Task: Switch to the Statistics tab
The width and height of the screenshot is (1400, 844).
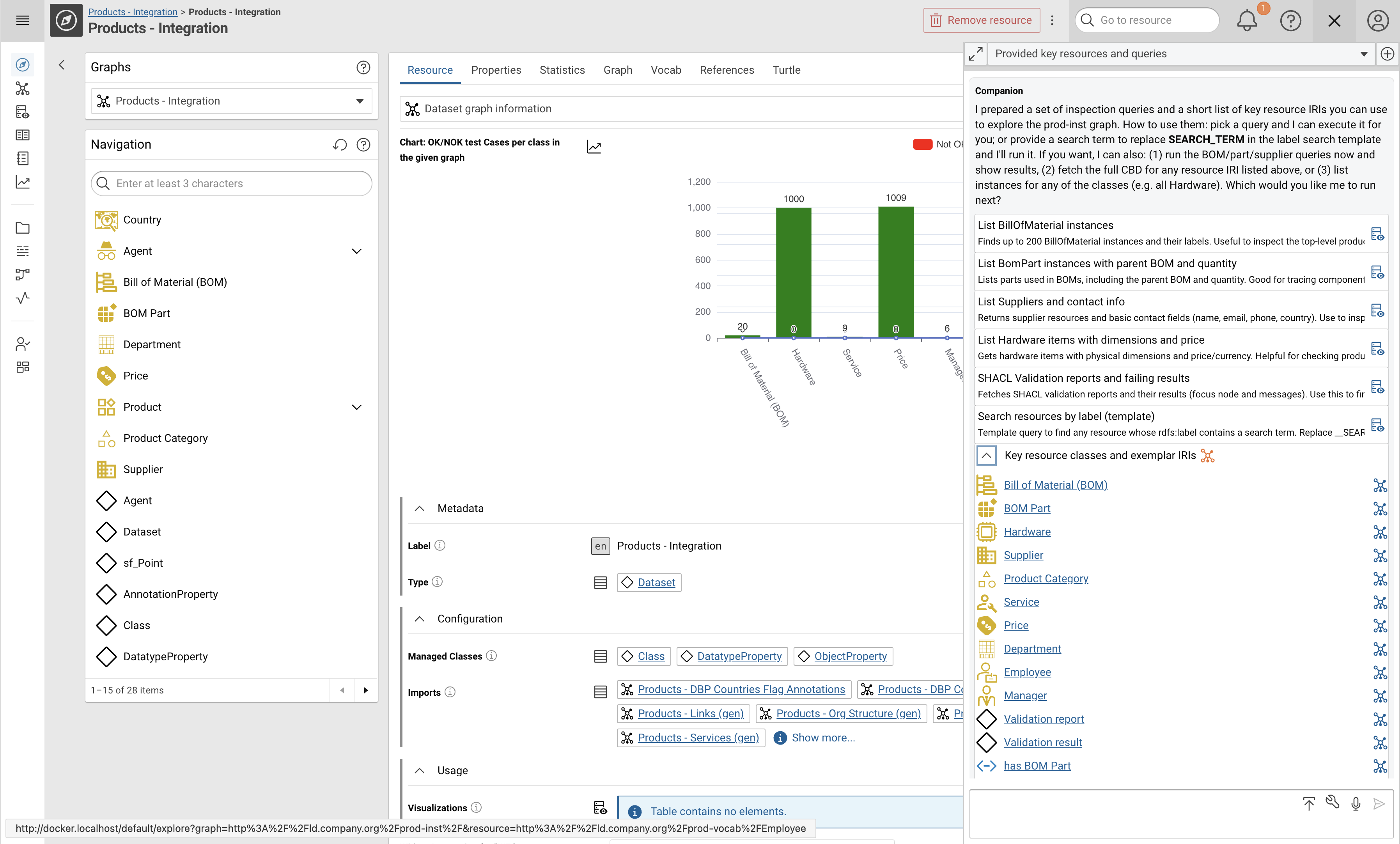Action: [x=562, y=70]
